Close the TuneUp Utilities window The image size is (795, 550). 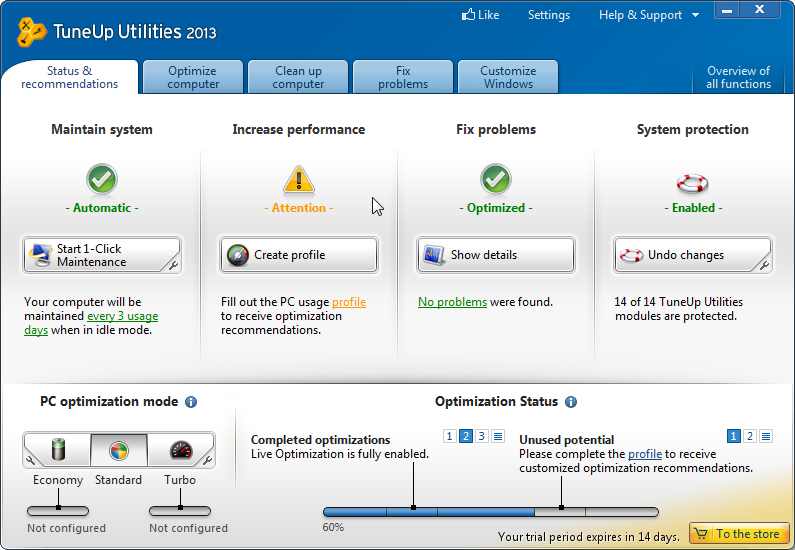pos(760,10)
